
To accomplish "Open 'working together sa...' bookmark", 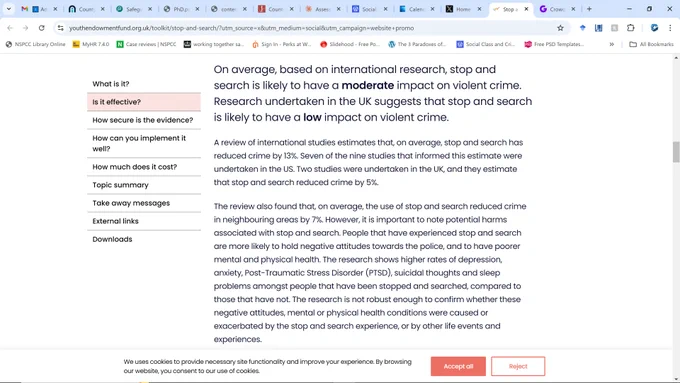I will pyautogui.click(x=214, y=44).
